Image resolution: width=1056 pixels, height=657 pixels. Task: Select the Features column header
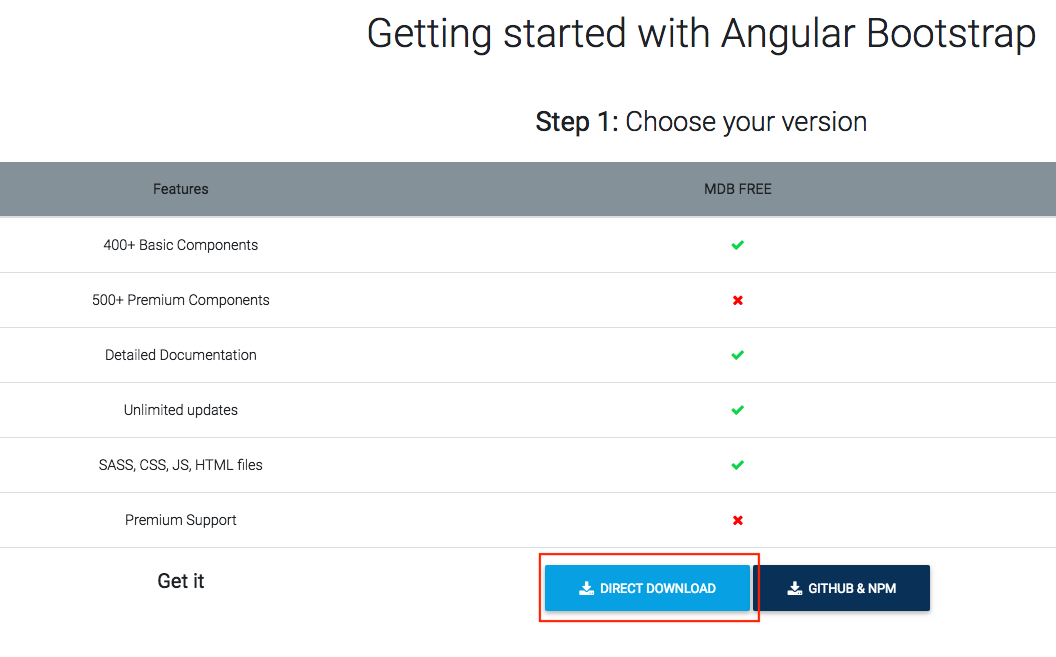point(180,189)
